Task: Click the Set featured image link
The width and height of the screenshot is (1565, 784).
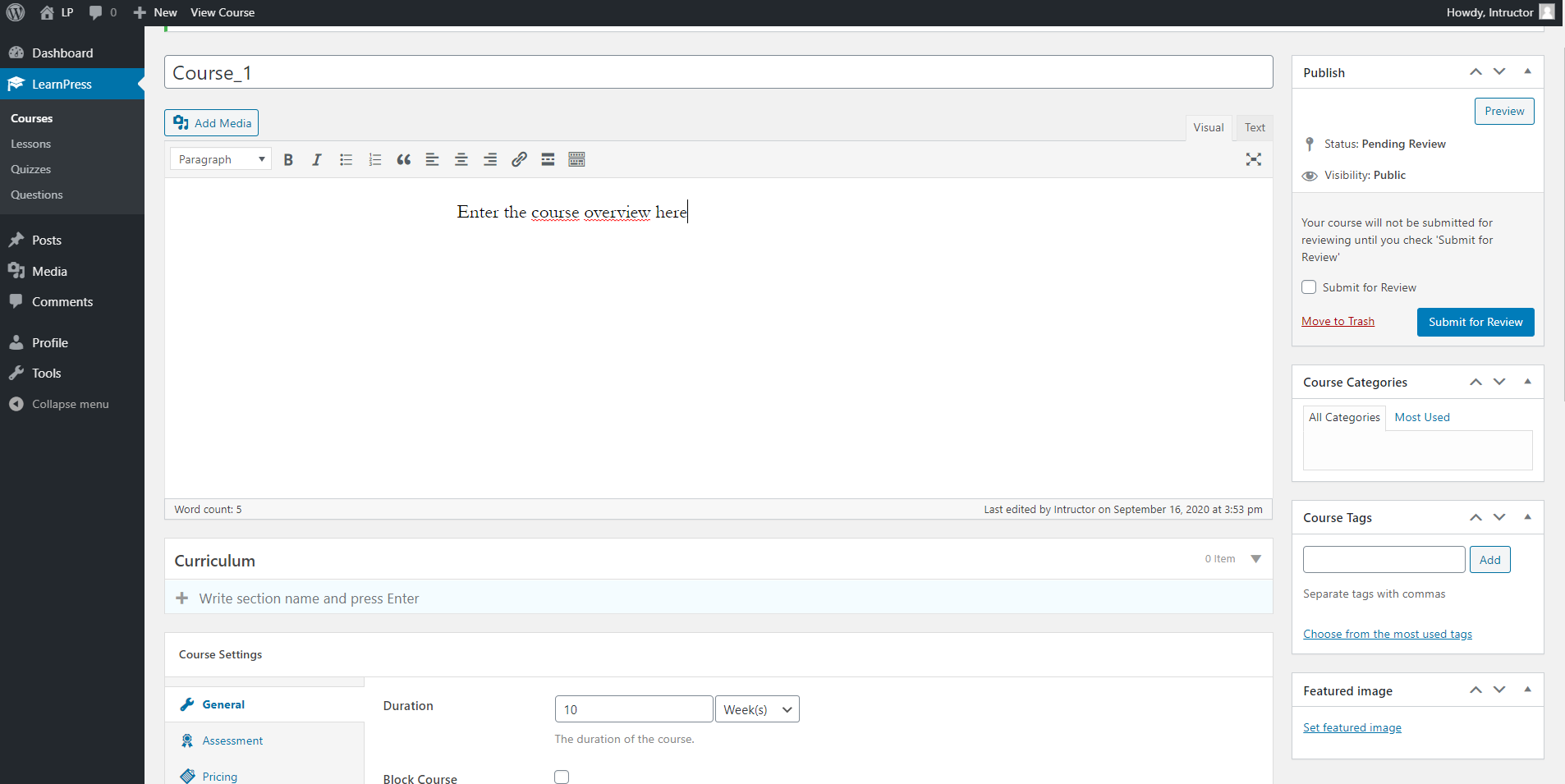Action: (x=1352, y=727)
